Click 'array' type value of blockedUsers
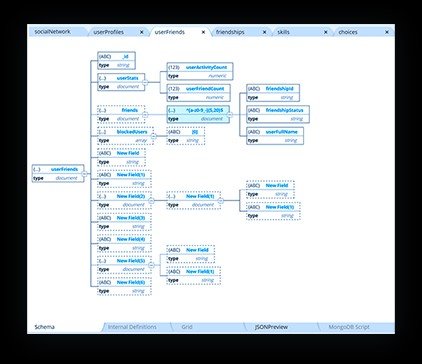 pos(141,141)
